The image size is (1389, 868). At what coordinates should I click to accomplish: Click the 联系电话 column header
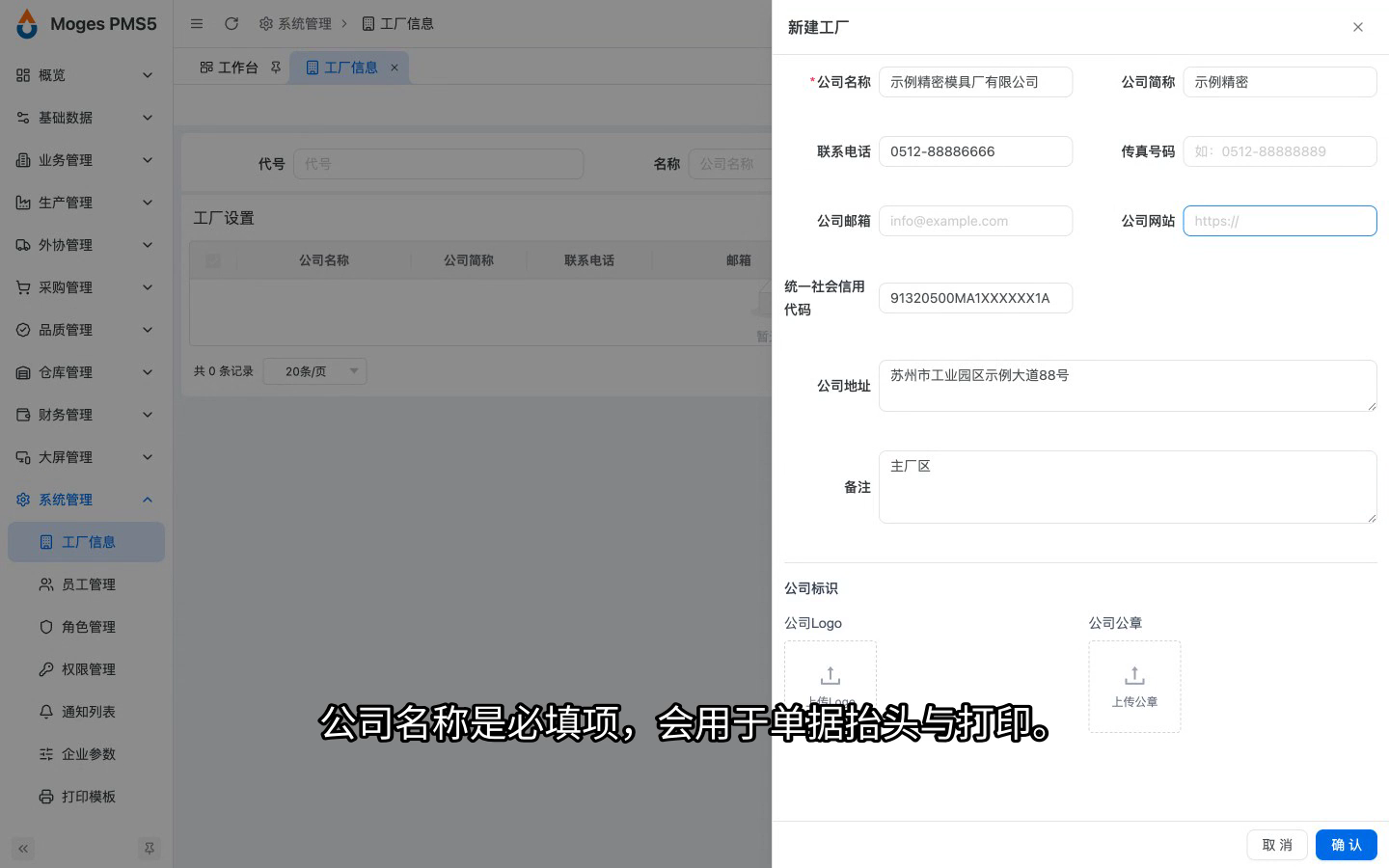point(589,260)
